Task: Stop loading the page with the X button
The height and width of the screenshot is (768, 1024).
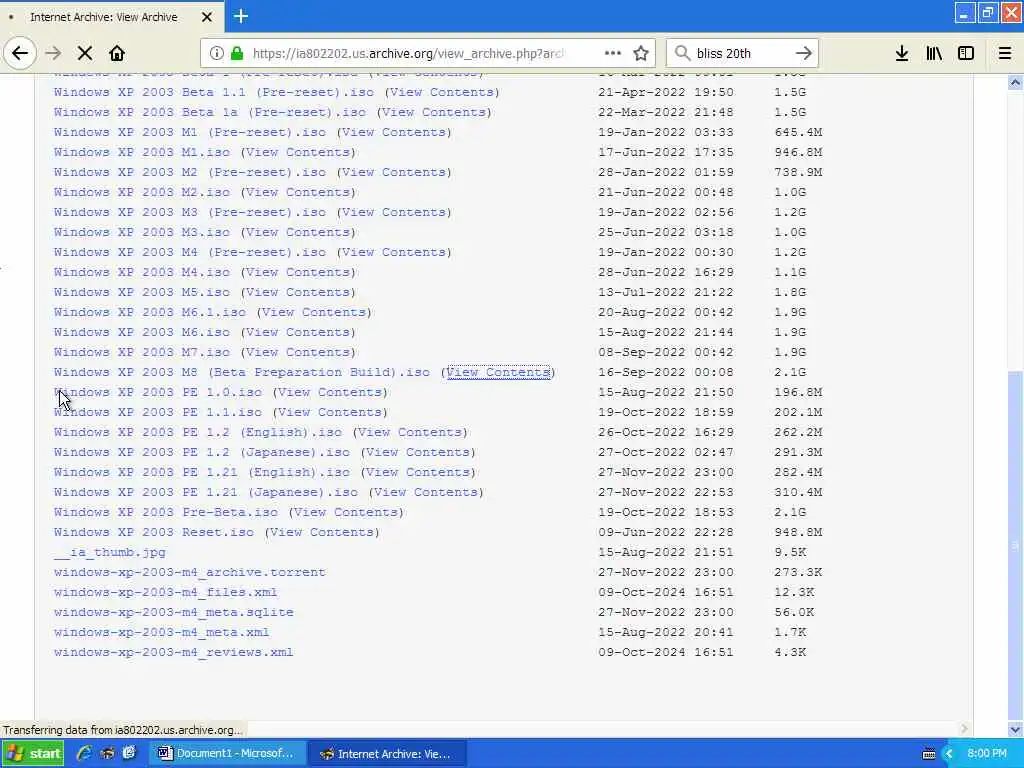Action: 85,53
